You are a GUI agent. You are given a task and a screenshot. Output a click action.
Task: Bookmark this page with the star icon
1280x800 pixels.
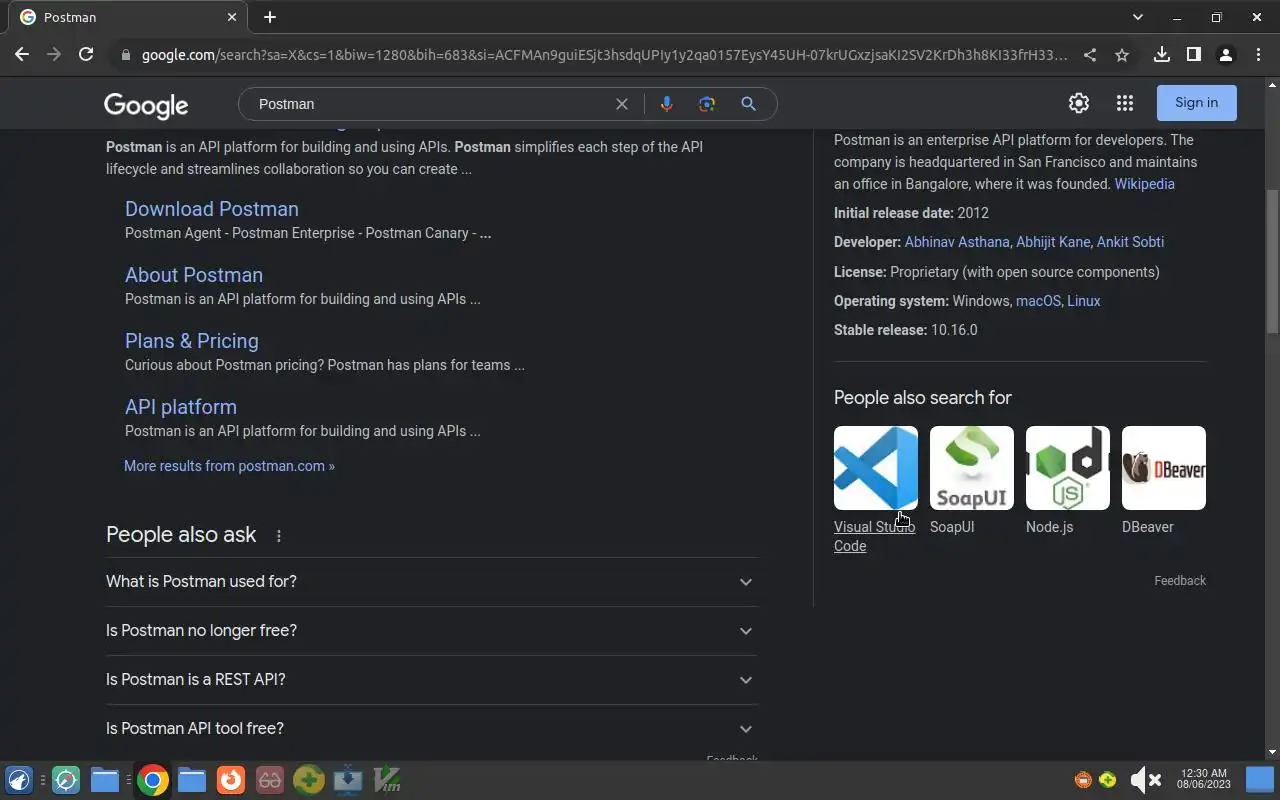tap(1122, 55)
